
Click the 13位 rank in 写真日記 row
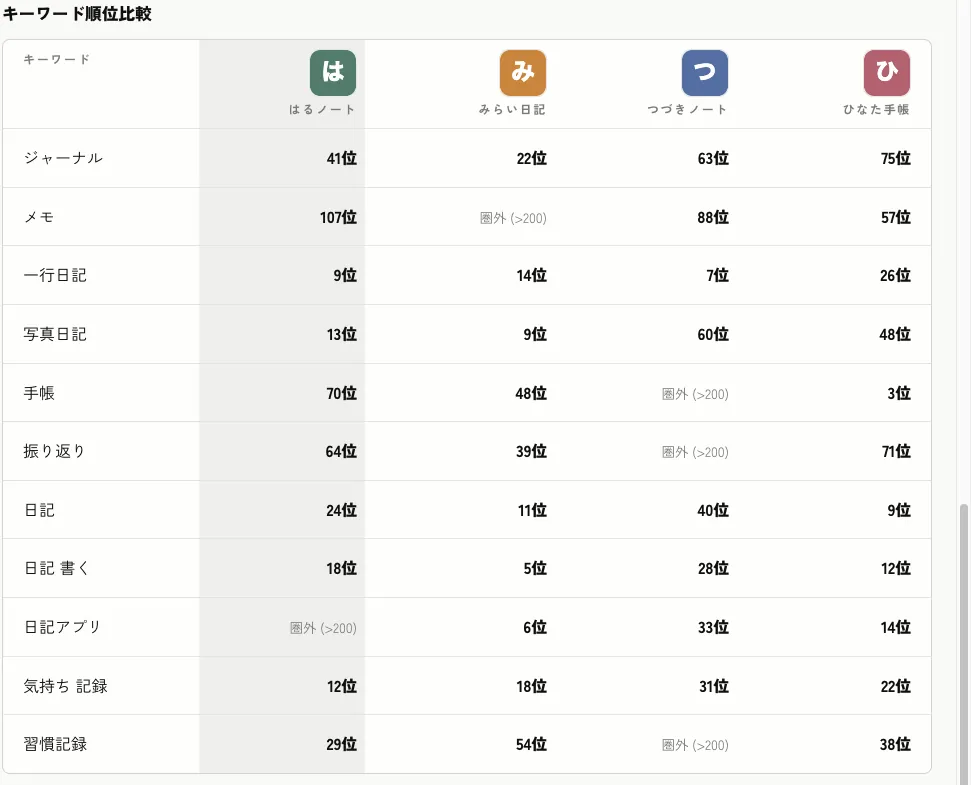click(342, 334)
